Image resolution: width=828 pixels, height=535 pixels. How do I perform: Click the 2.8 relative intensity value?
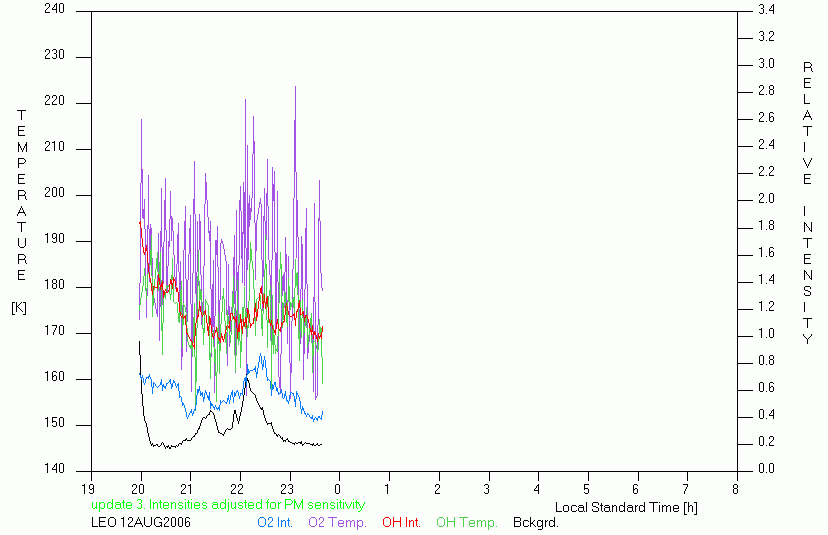click(x=766, y=91)
